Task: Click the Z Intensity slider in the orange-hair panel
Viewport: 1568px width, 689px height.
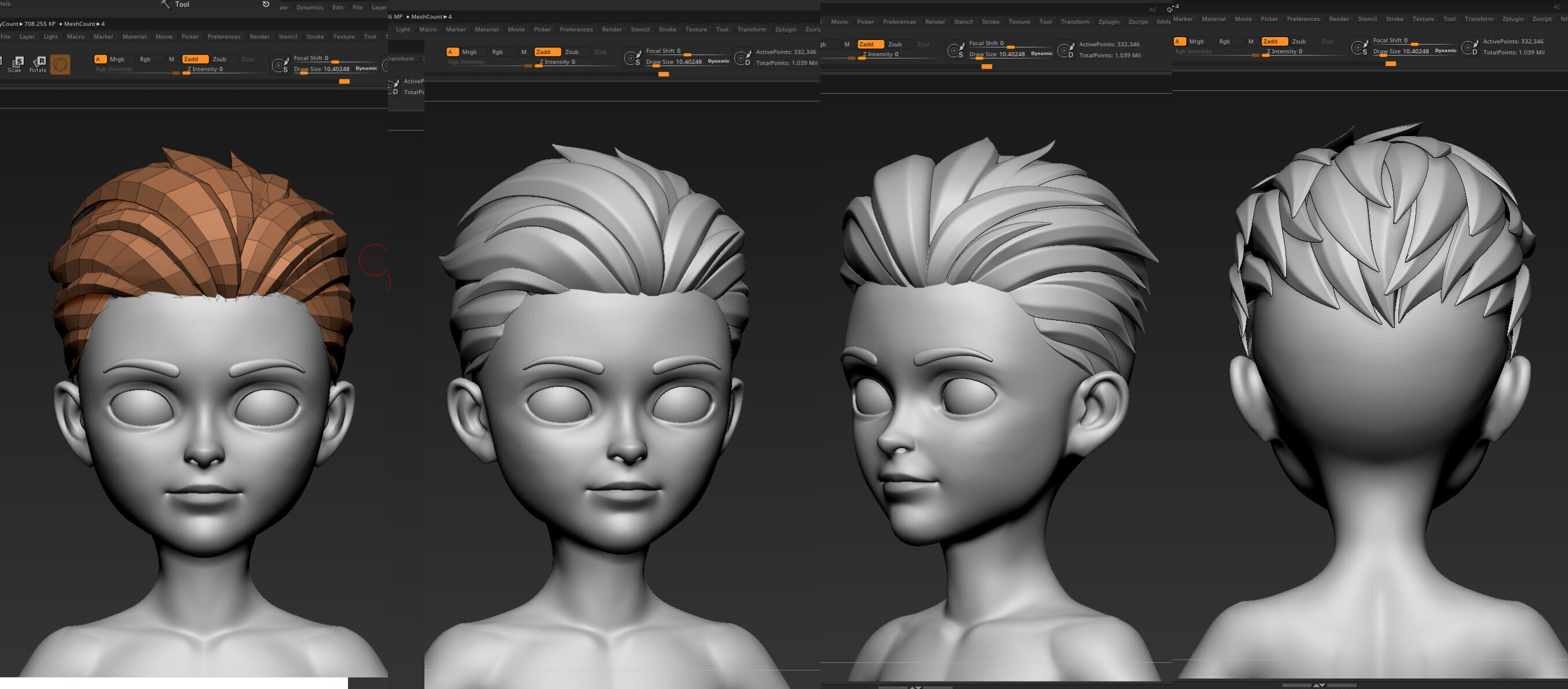Action: click(x=225, y=69)
